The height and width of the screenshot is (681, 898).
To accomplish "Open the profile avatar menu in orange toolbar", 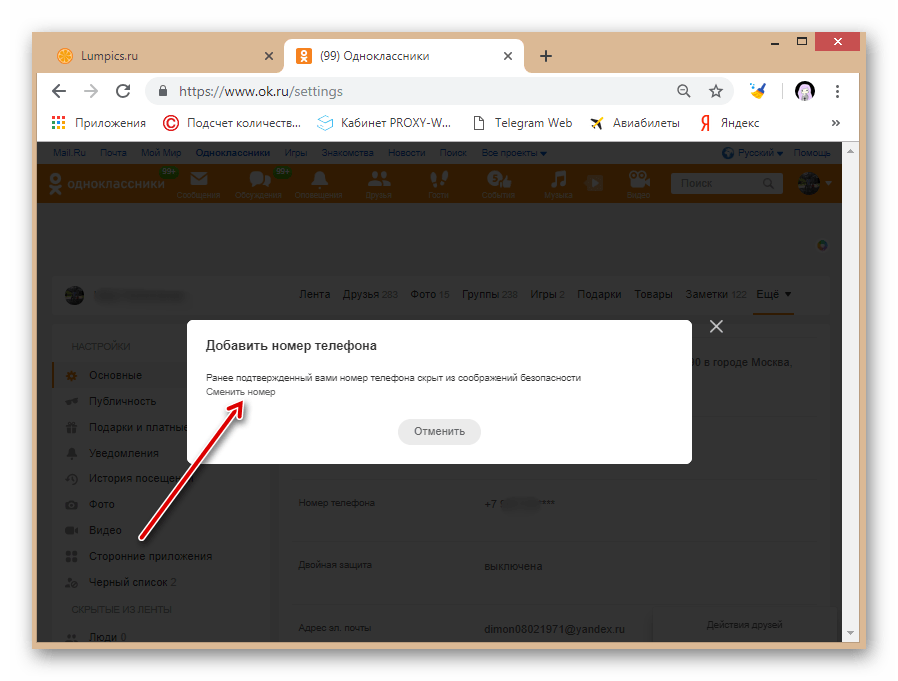I will pos(808,183).
